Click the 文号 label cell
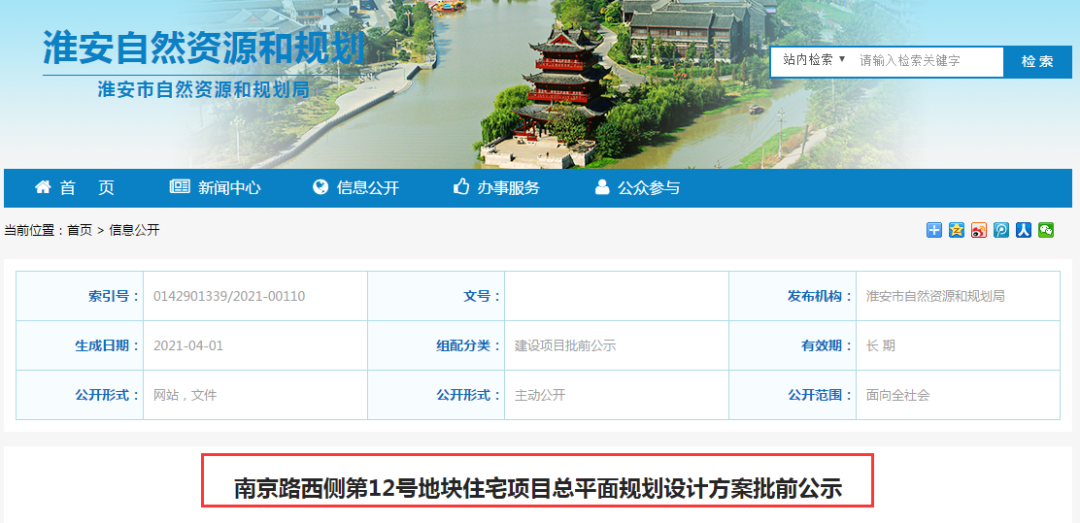Screen dimensions: 1080x523 click(x=437, y=296)
